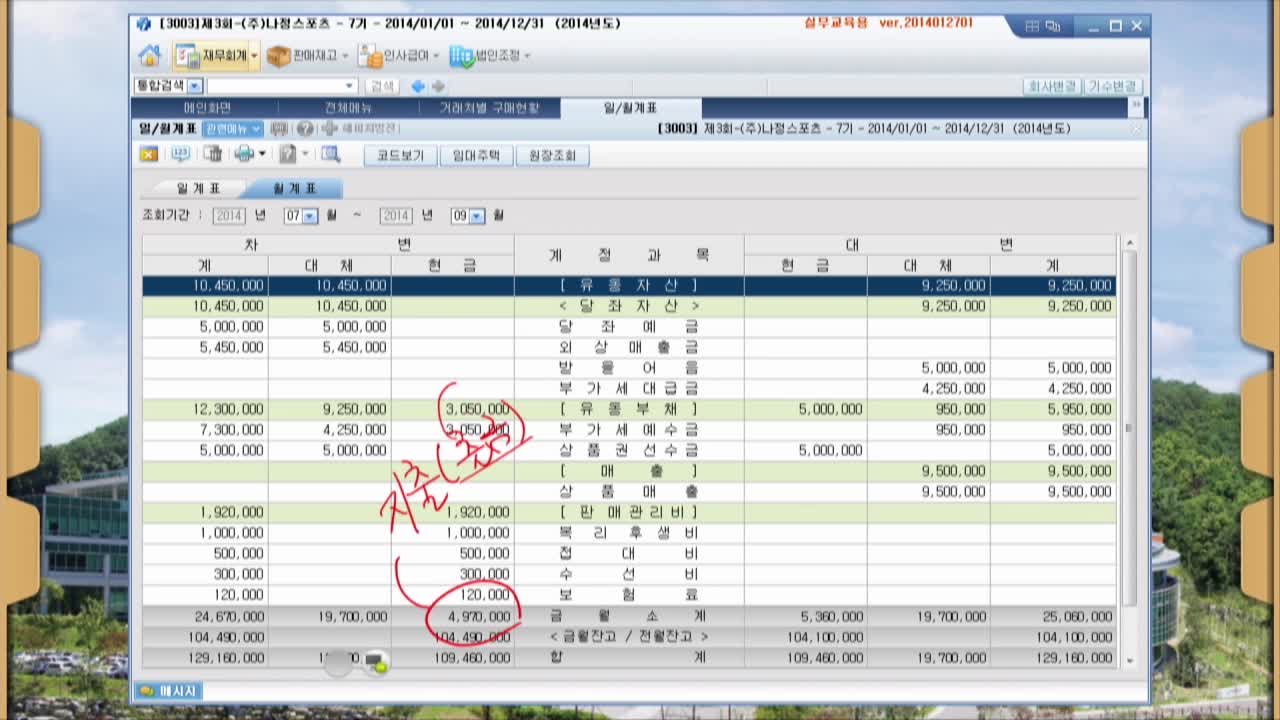Select the 월계표 sub-tab

click(x=294, y=188)
